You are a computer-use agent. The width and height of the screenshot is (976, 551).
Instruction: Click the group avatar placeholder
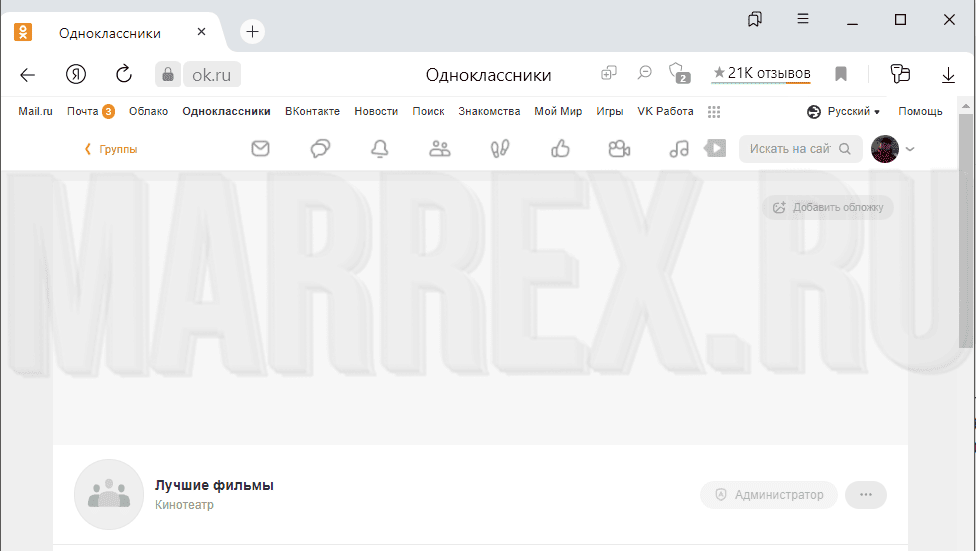click(x=109, y=494)
